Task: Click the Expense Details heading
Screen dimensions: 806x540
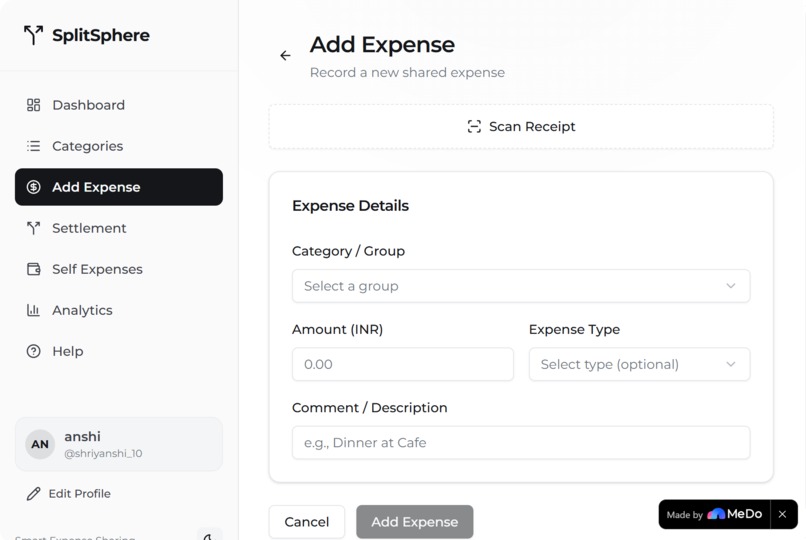Action: click(x=350, y=206)
